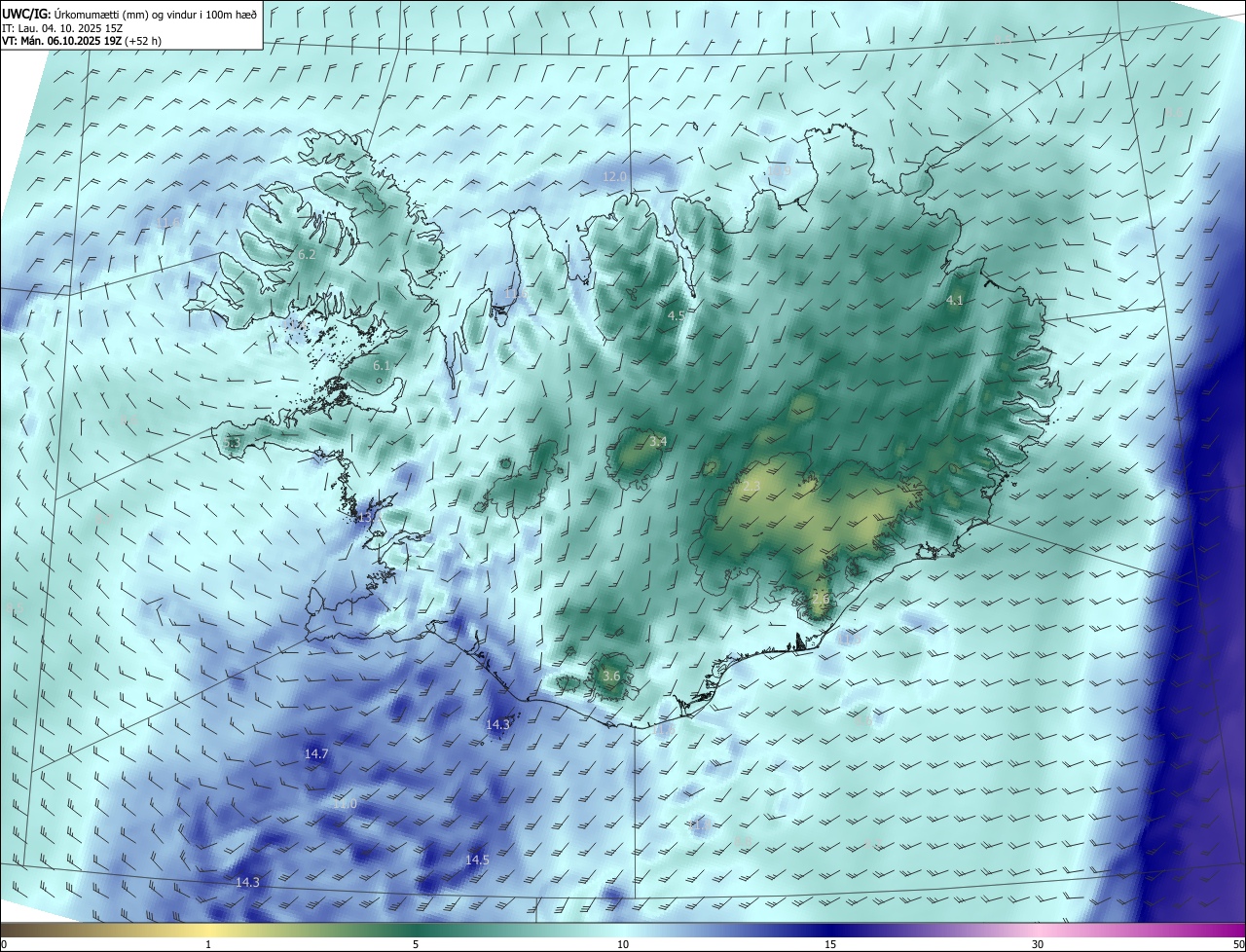The height and width of the screenshot is (952, 1246).
Task: Click the 11.0 value label
Action: point(345,804)
